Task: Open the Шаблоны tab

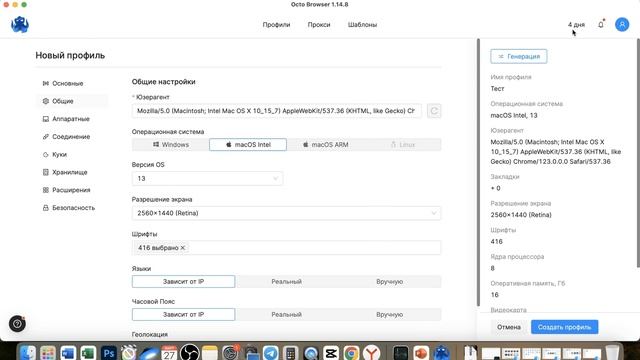Action: coord(362,24)
